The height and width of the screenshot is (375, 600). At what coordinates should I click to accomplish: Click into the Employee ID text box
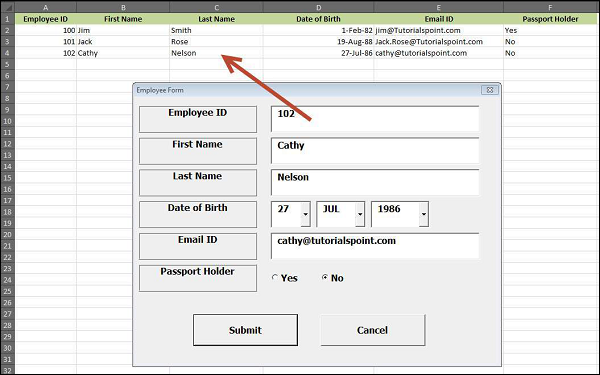click(375, 119)
